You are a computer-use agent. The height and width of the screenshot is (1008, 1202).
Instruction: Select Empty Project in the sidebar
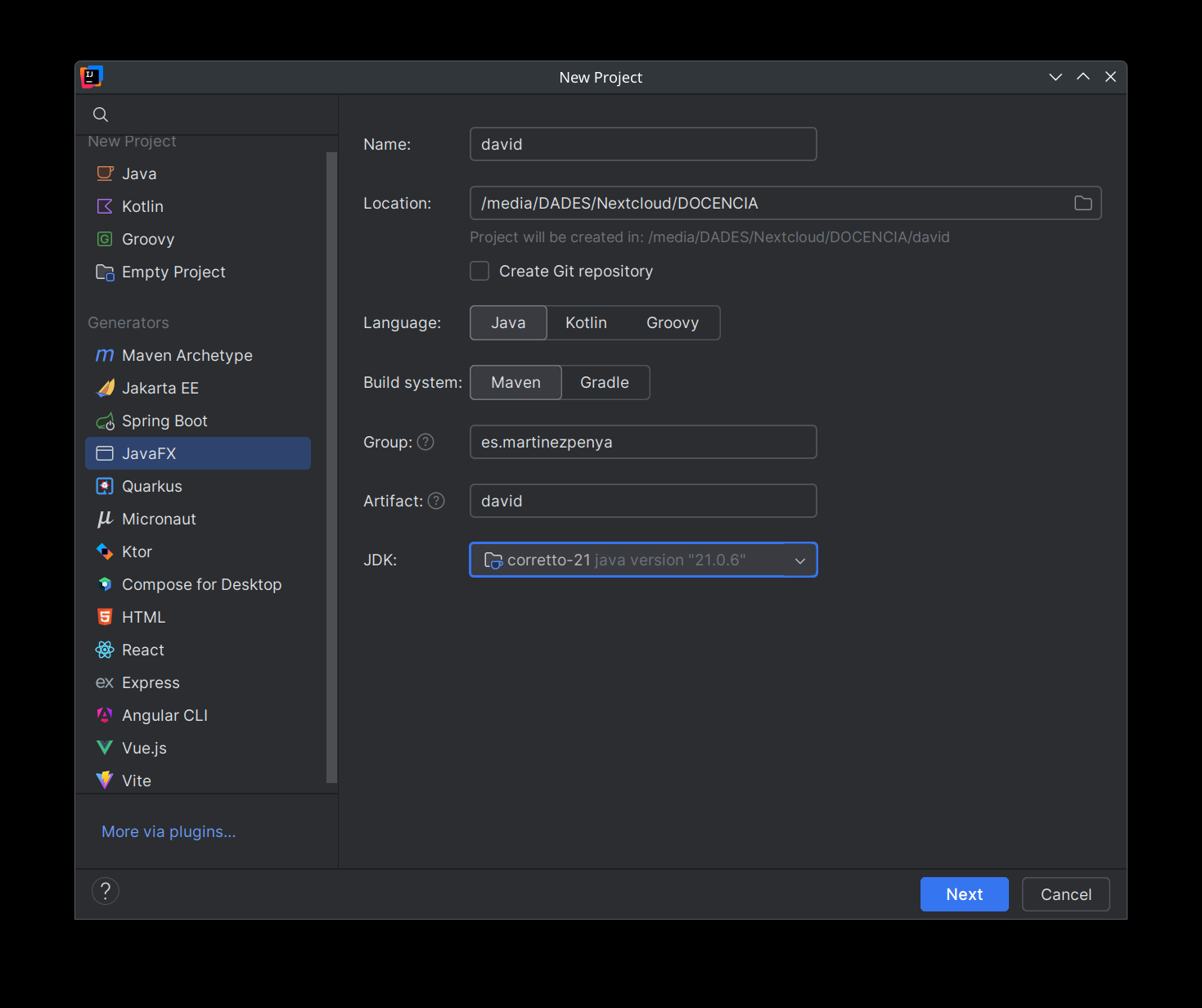pyautogui.click(x=173, y=272)
